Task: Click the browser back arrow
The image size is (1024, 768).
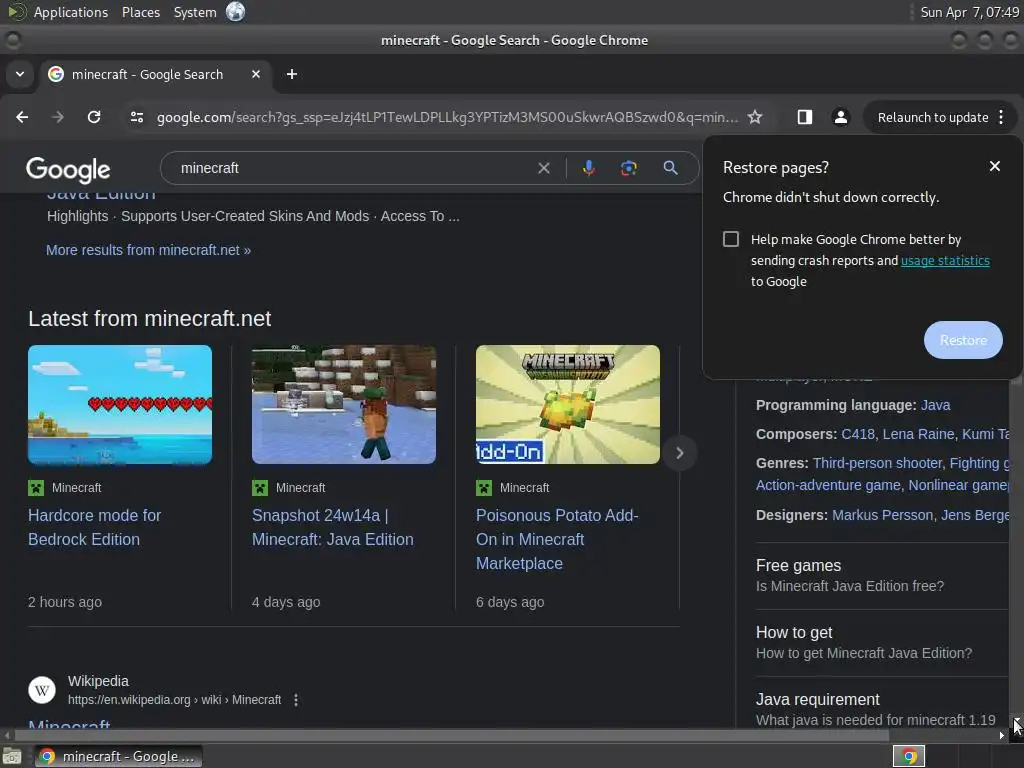Action: [x=22, y=117]
